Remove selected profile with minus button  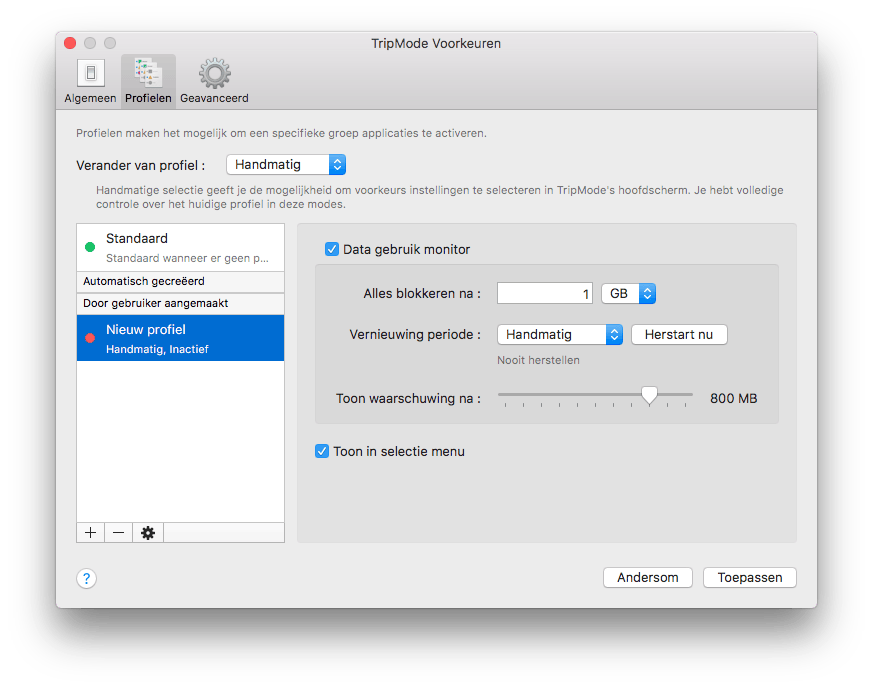coord(119,533)
